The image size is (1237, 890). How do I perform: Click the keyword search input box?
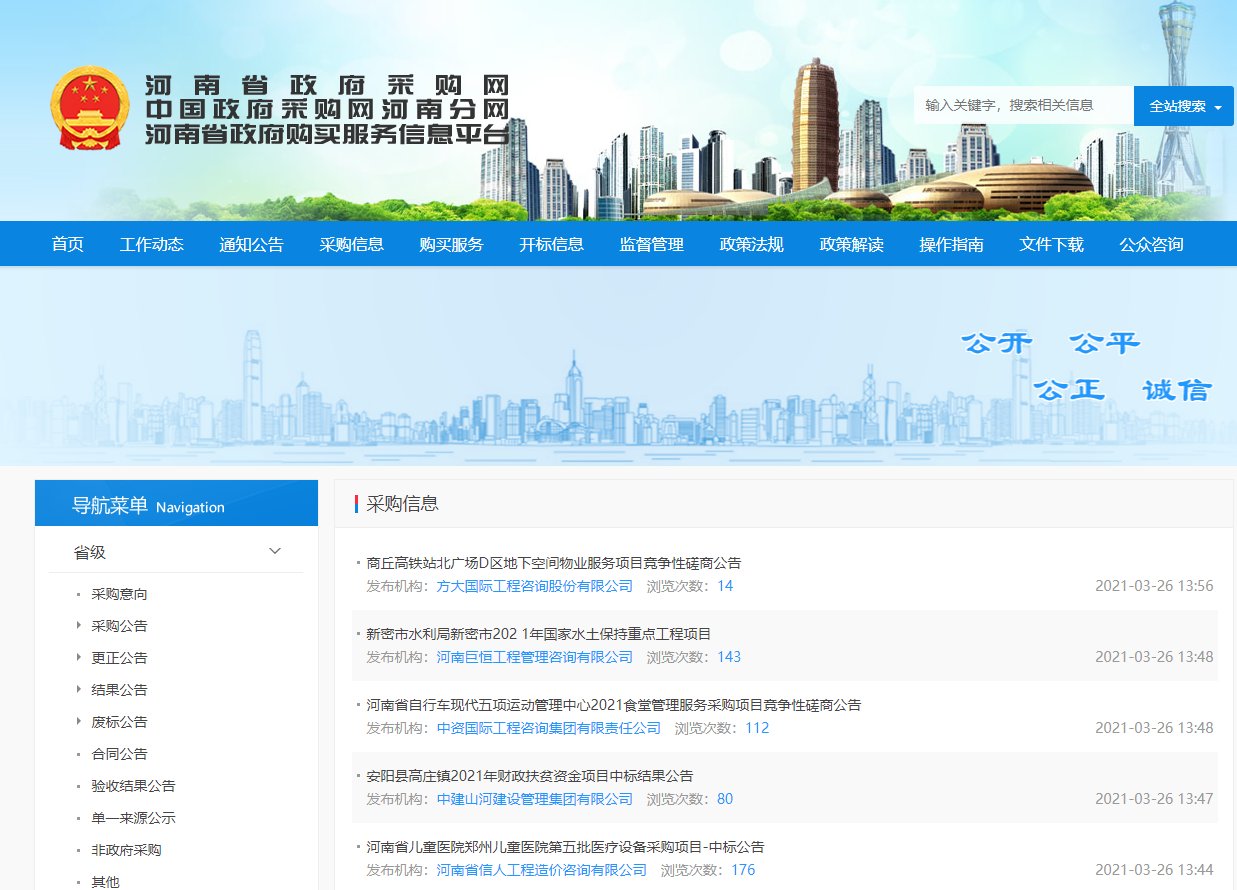1022,105
